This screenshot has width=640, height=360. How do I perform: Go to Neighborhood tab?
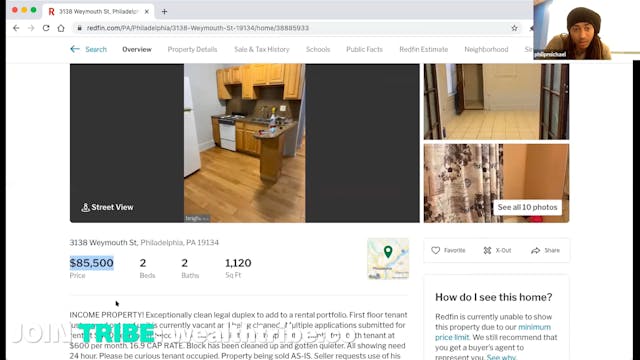pyautogui.click(x=486, y=49)
